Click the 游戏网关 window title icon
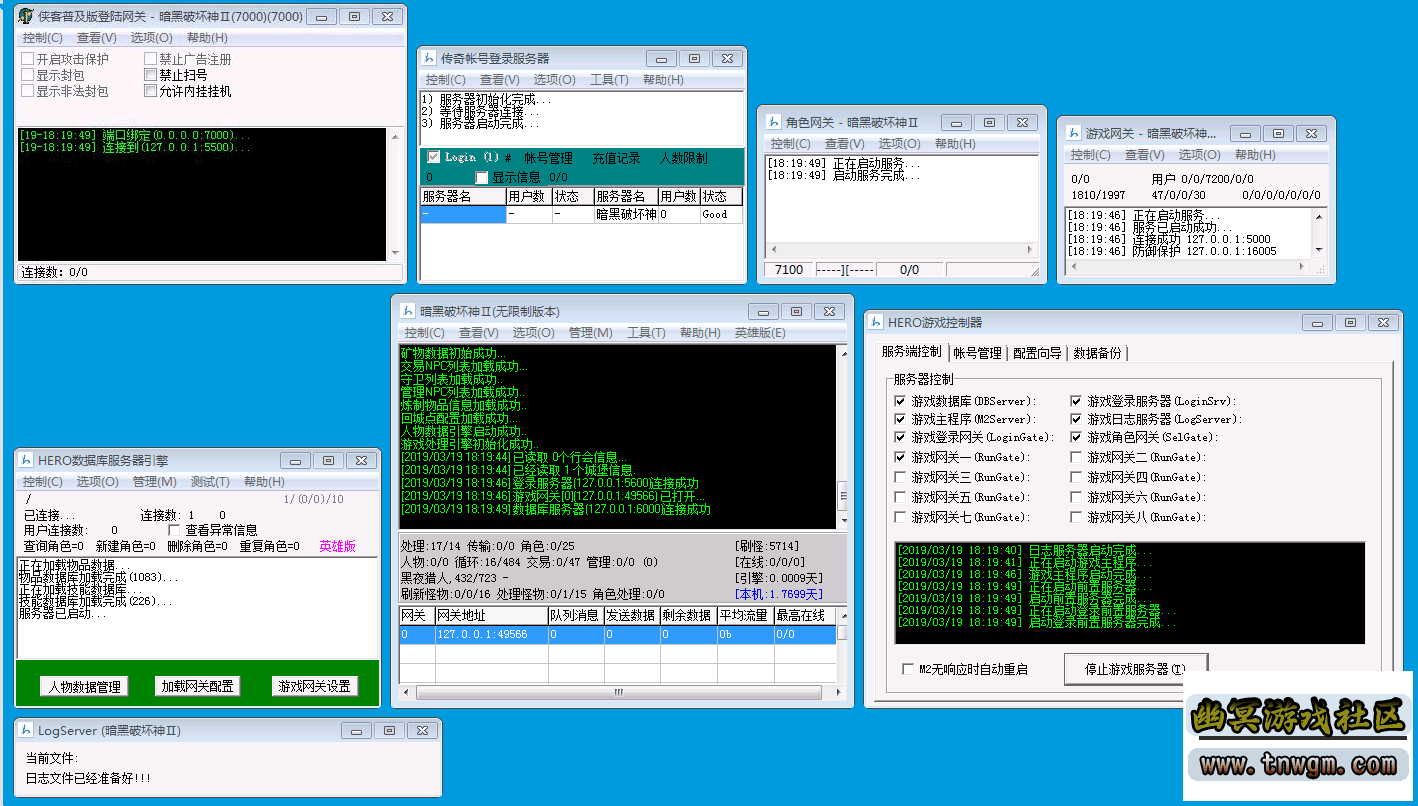Viewport: 1418px width, 806px height. tap(1073, 133)
